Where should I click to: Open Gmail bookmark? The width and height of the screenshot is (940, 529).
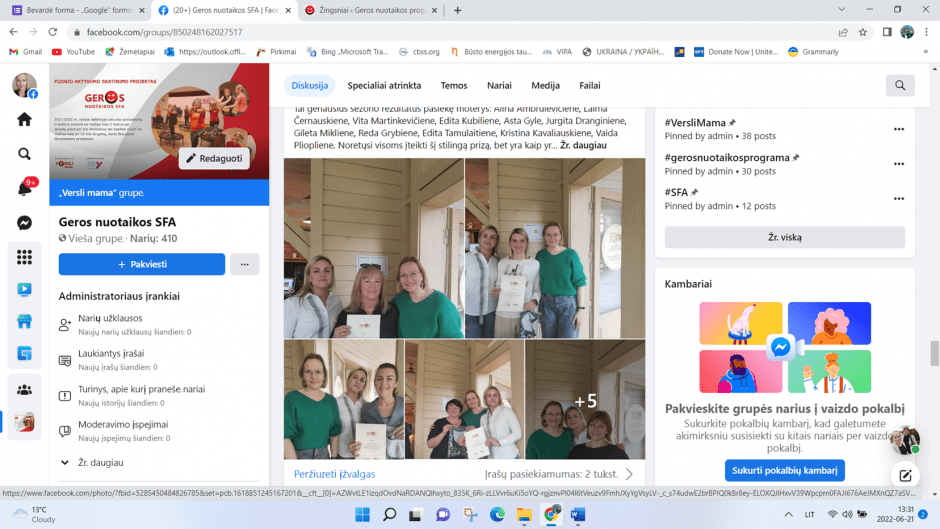[26, 52]
